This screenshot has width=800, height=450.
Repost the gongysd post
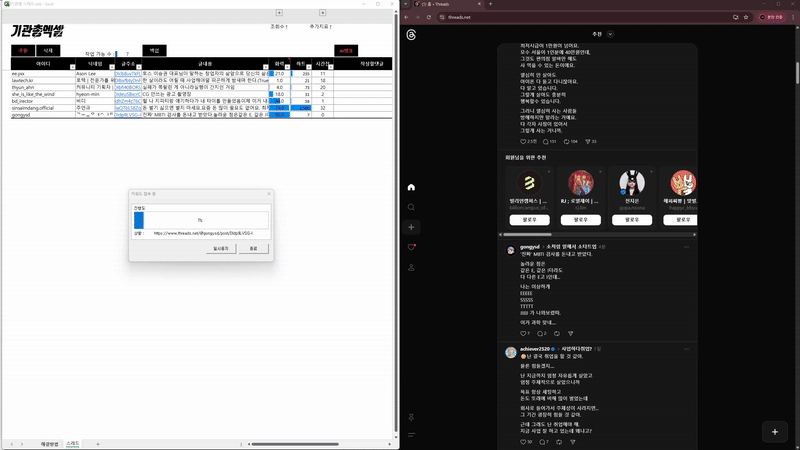coord(557,334)
